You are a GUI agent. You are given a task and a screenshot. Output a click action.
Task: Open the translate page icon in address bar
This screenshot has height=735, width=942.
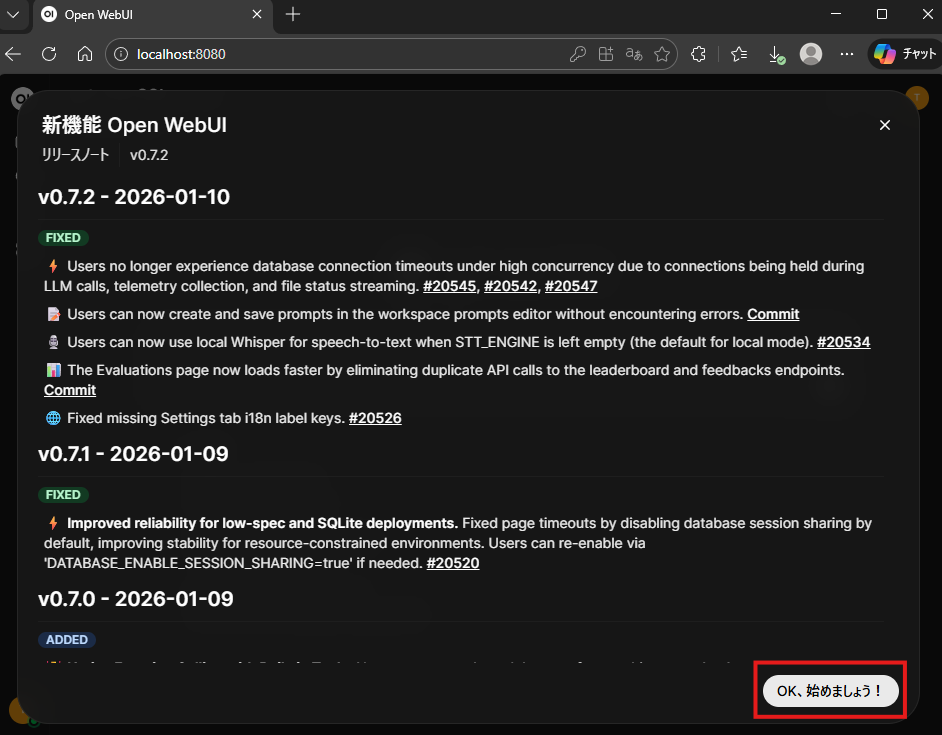633,54
